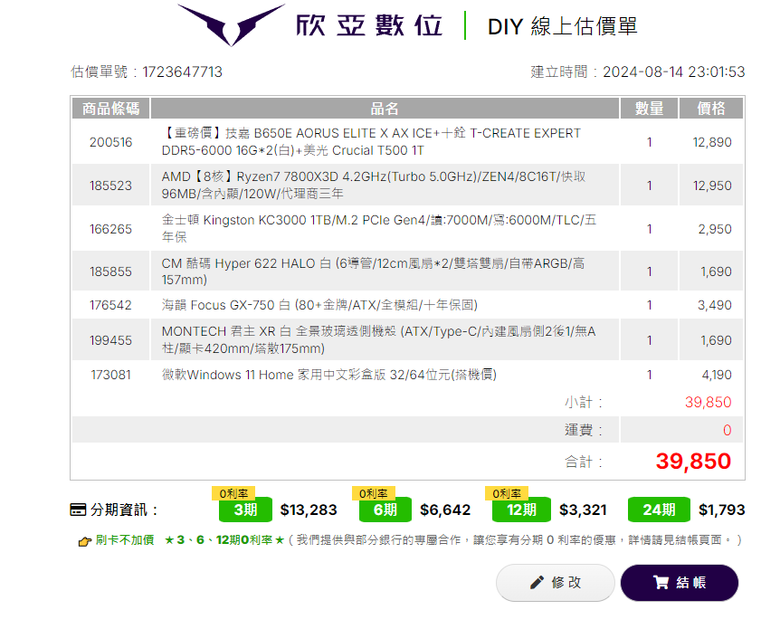Click price 12,890
780x629 pixels.
pyautogui.click(x=712, y=142)
